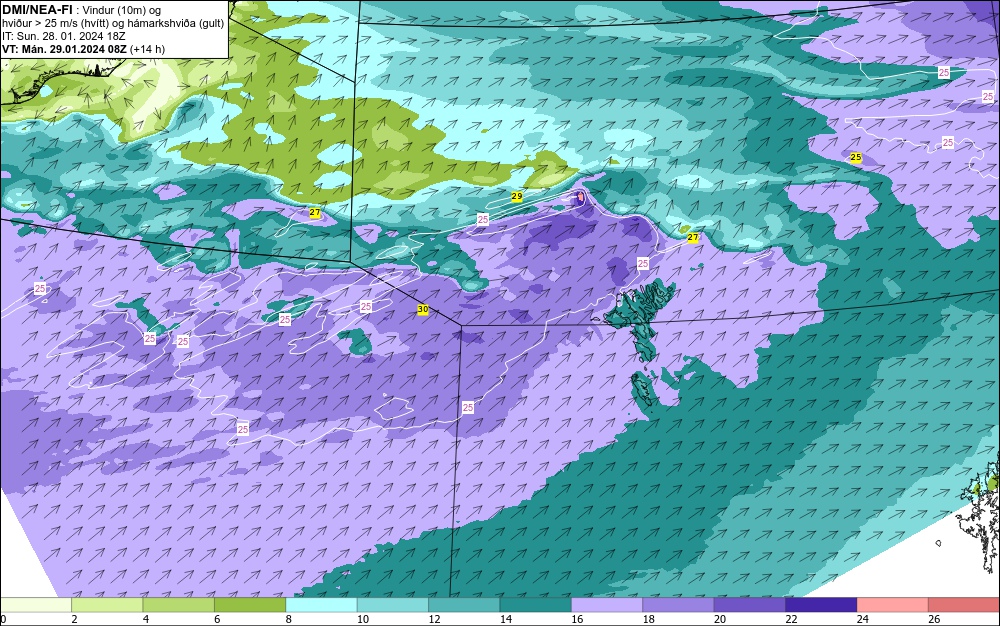Image resolution: width=1000 pixels, height=626 pixels.
Task: Click the yellow 30 peak gust label
Action: (x=423, y=309)
